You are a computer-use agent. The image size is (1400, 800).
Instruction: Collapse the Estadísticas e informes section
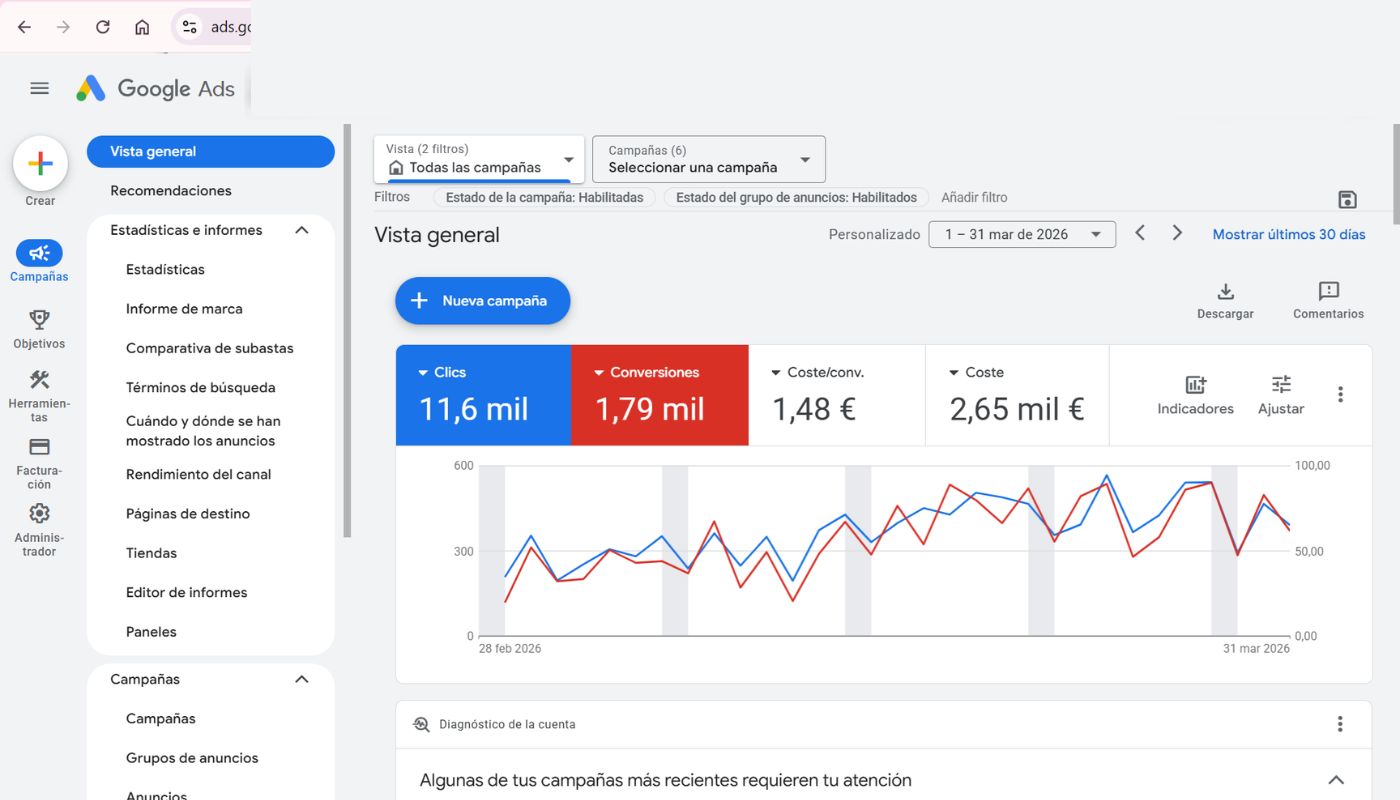pos(302,229)
